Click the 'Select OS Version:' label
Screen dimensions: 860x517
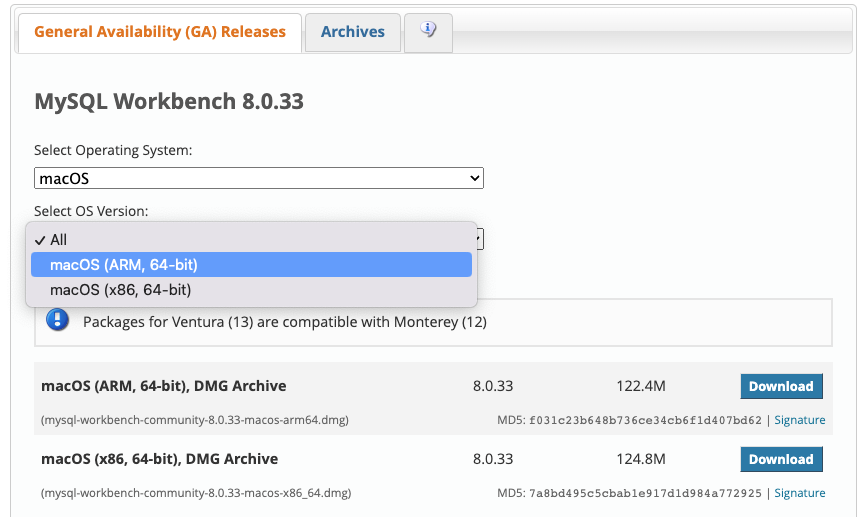pos(91,211)
